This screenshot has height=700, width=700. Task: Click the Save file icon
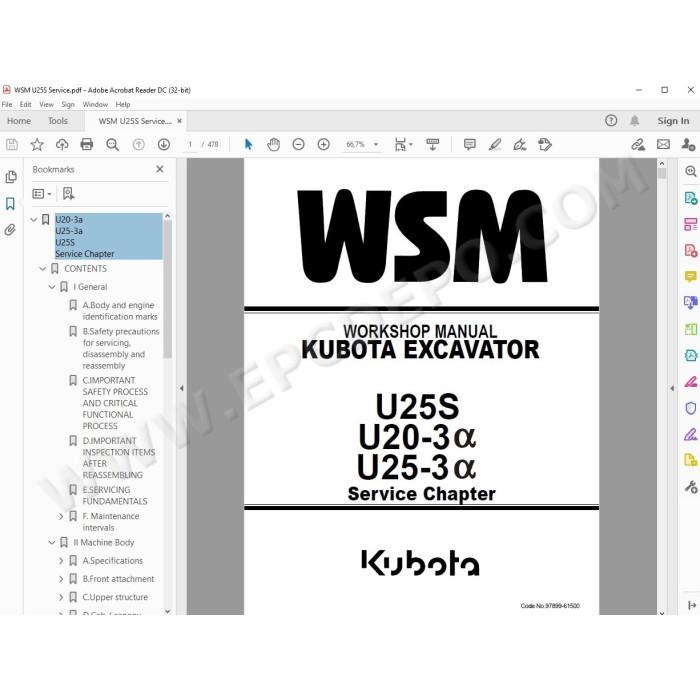[x=12, y=145]
